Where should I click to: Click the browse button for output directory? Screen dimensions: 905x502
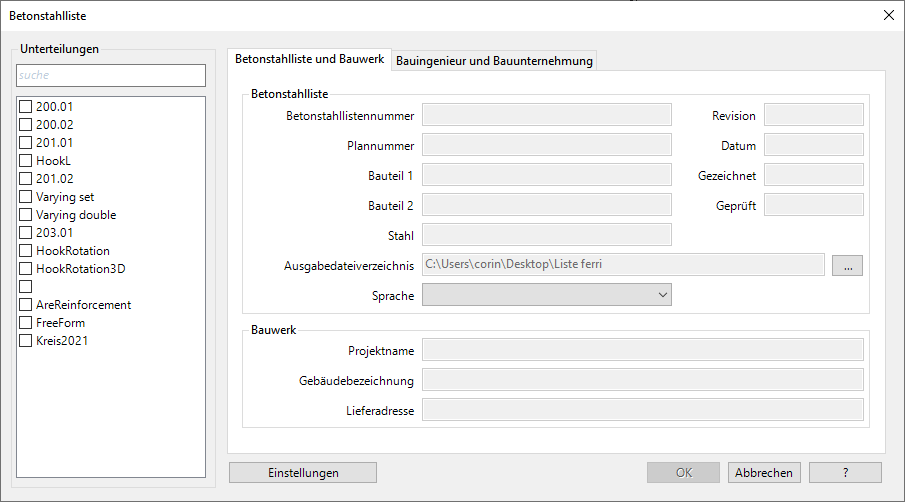click(847, 265)
